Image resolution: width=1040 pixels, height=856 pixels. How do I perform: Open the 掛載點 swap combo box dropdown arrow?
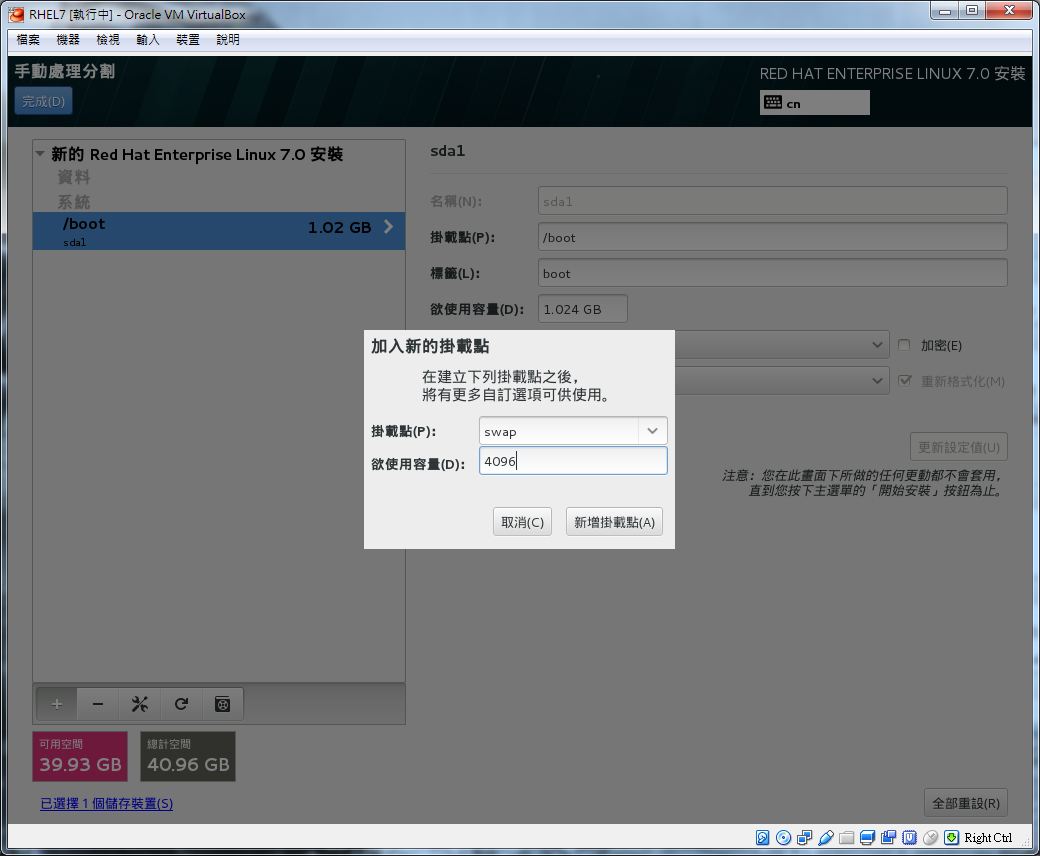pyautogui.click(x=653, y=431)
